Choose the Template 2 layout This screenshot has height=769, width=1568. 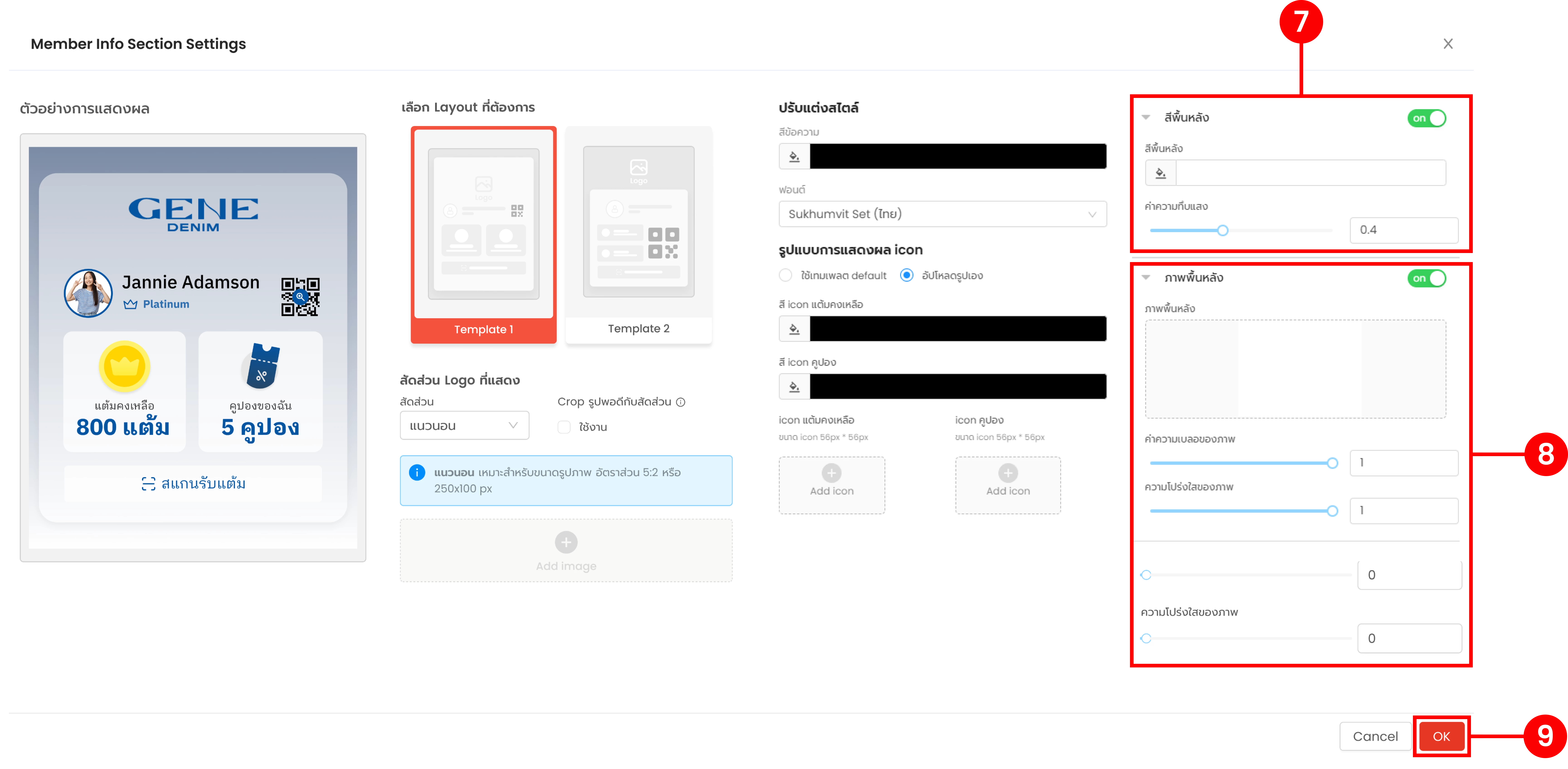tap(638, 235)
